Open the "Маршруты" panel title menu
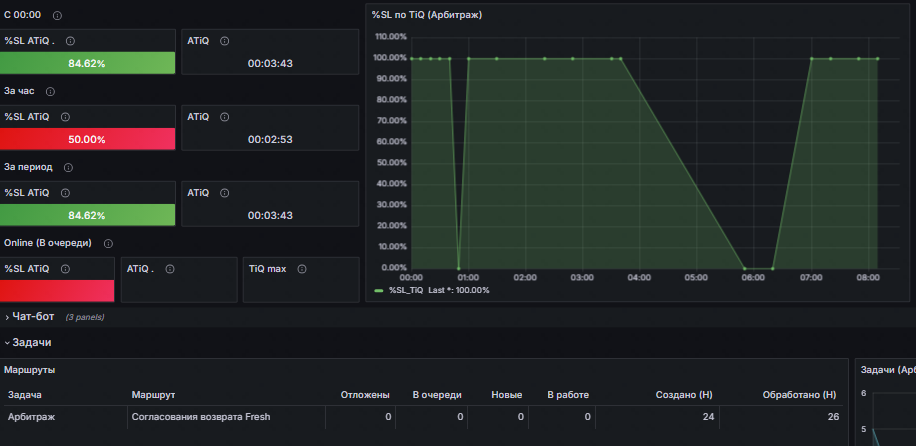The width and height of the screenshot is (916, 446). click(x=30, y=370)
